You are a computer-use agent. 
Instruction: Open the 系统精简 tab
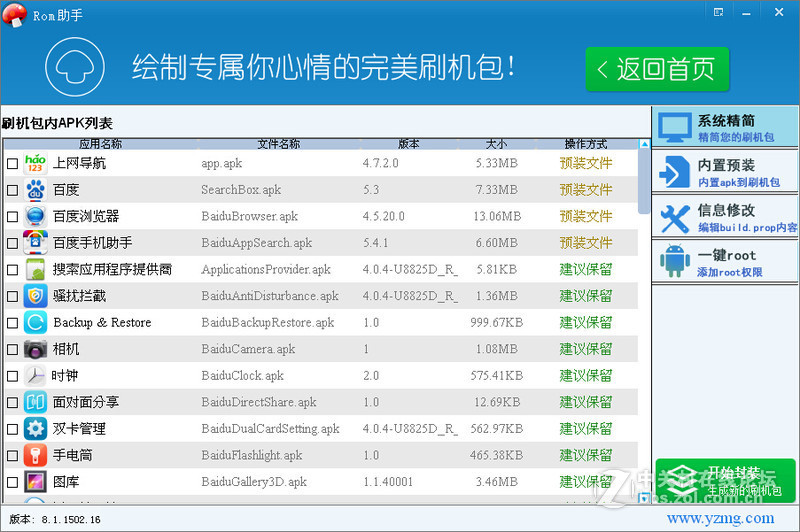pos(725,127)
